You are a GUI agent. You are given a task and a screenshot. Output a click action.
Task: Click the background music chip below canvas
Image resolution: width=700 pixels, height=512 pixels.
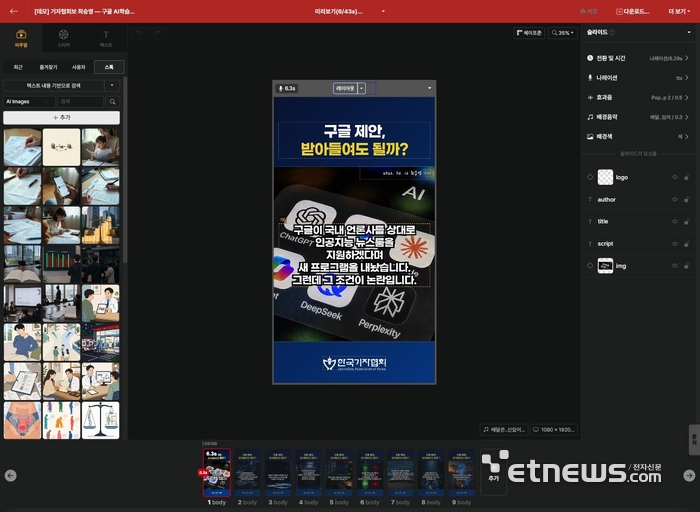tap(504, 429)
